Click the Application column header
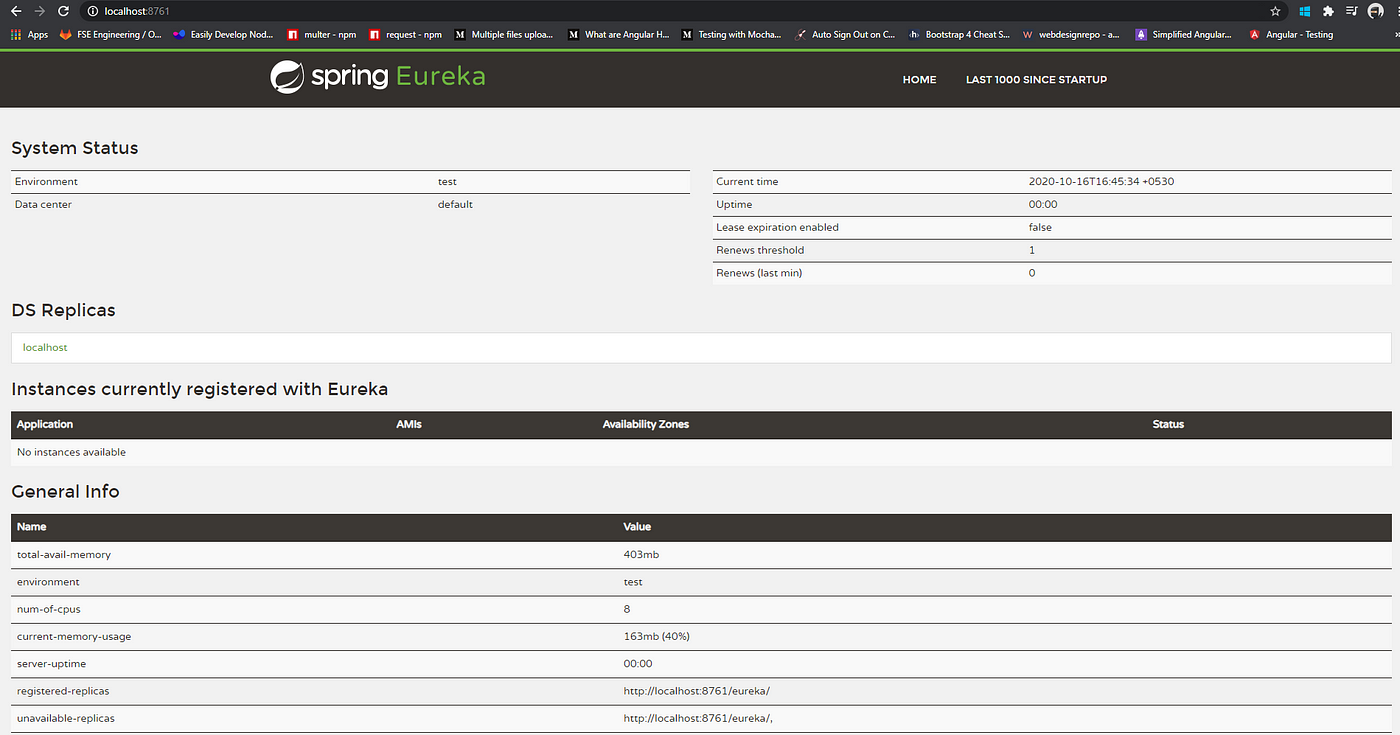Screen dimensions: 1400x735 [45, 424]
